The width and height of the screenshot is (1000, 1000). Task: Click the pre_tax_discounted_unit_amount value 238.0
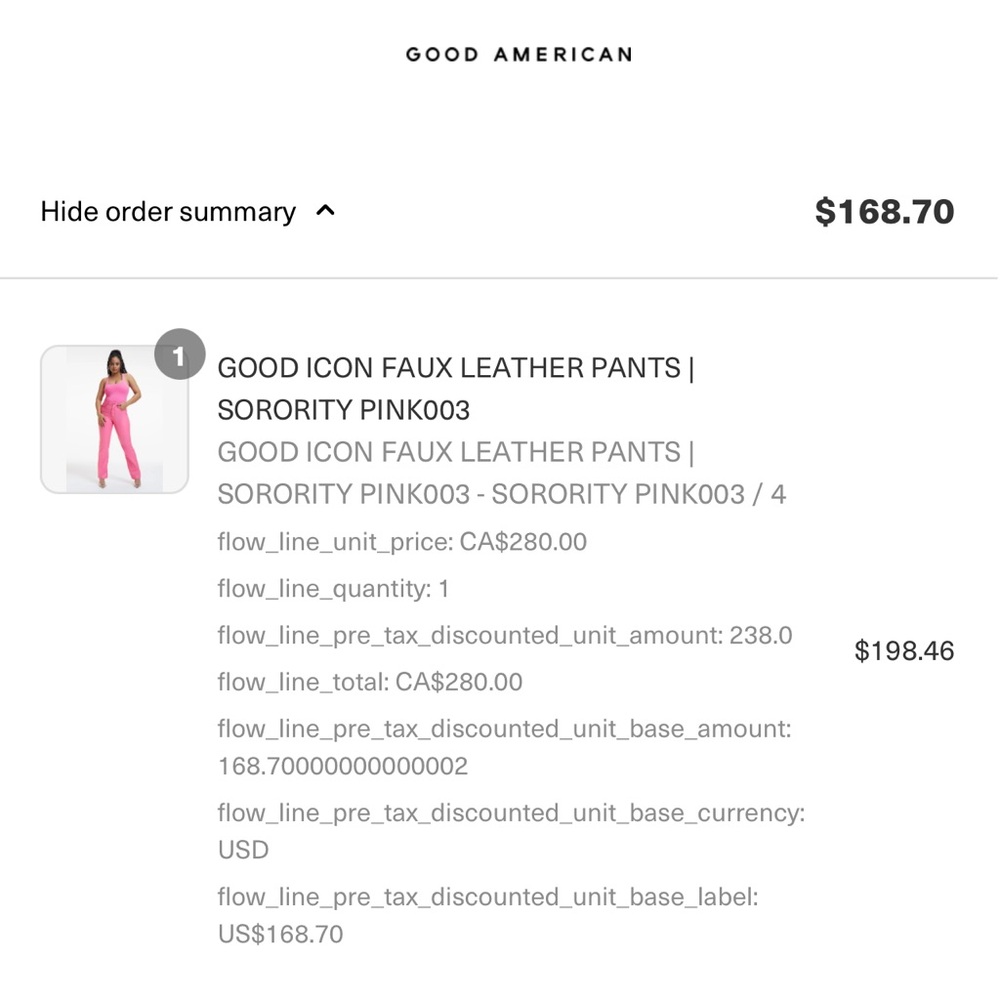(505, 634)
